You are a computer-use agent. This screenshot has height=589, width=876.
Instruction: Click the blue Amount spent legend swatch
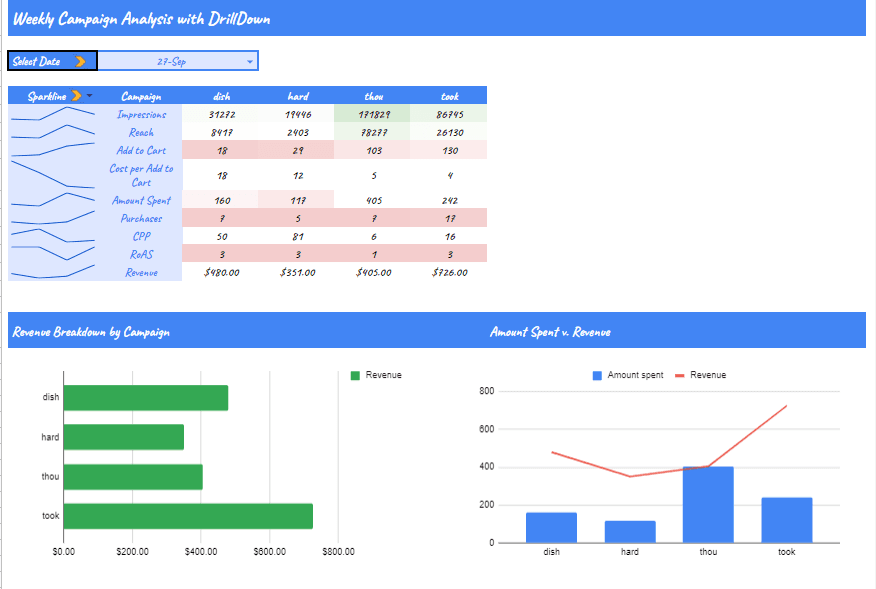click(597, 375)
